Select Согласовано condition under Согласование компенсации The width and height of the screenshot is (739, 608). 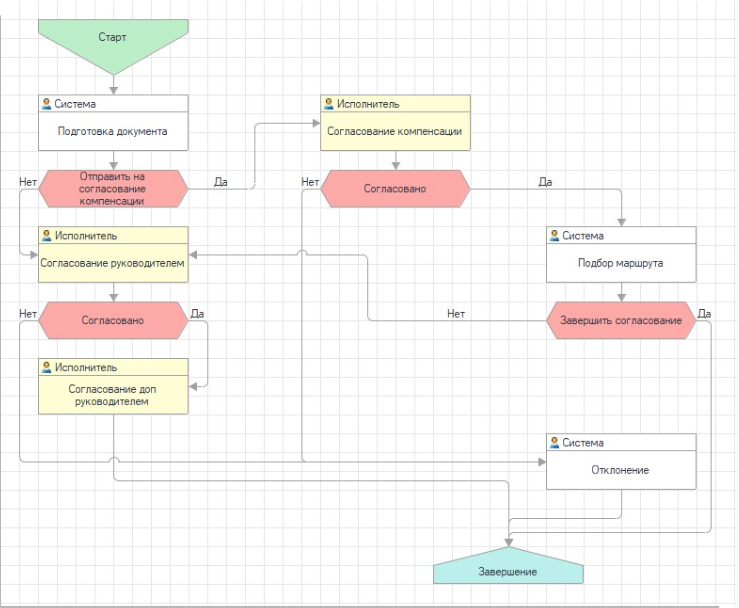tap(395, 189)
